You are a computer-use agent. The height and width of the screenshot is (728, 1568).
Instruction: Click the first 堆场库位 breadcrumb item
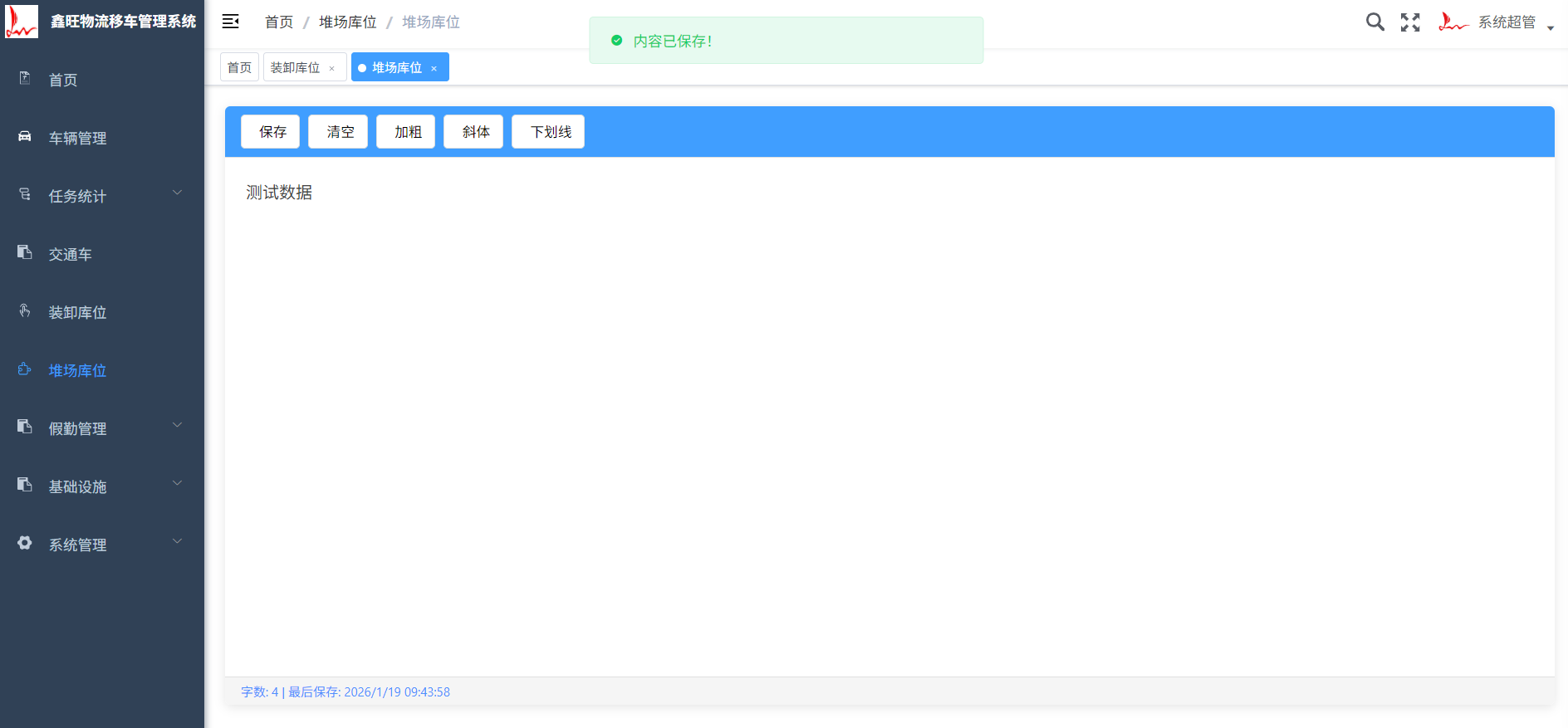coord(348,22)
